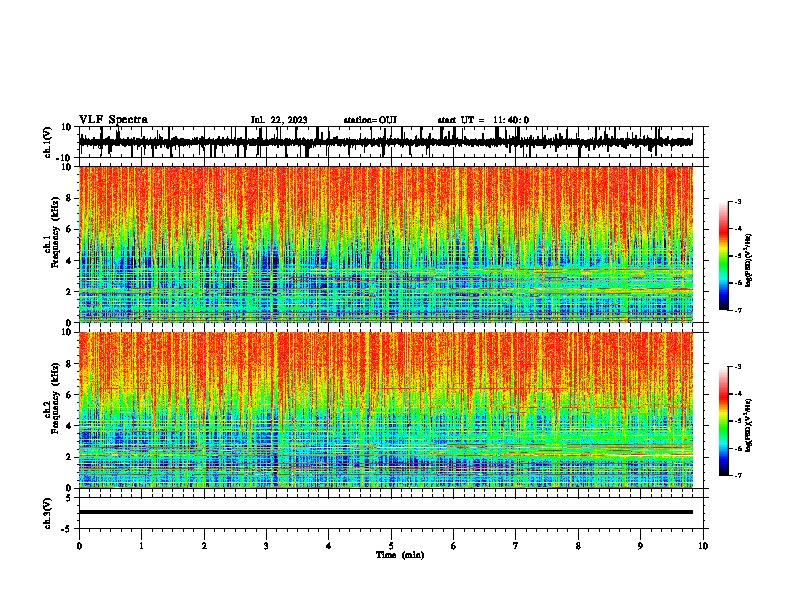Click the "start UT = 11:40:0" header text
Viewport: 792px width, 612px height.
(x=483, y=120)
